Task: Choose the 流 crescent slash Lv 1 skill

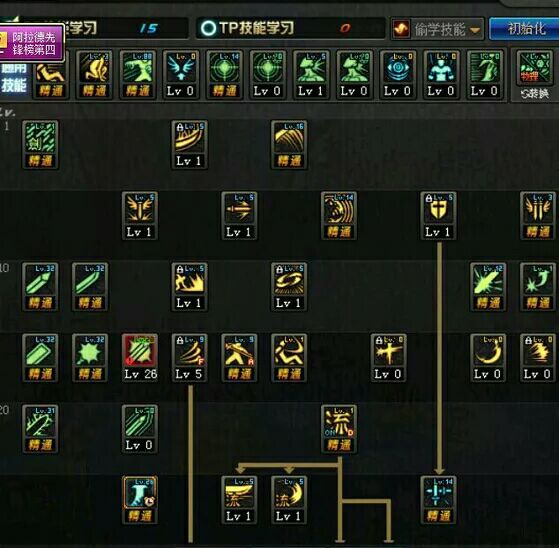Action: point(289,500)
